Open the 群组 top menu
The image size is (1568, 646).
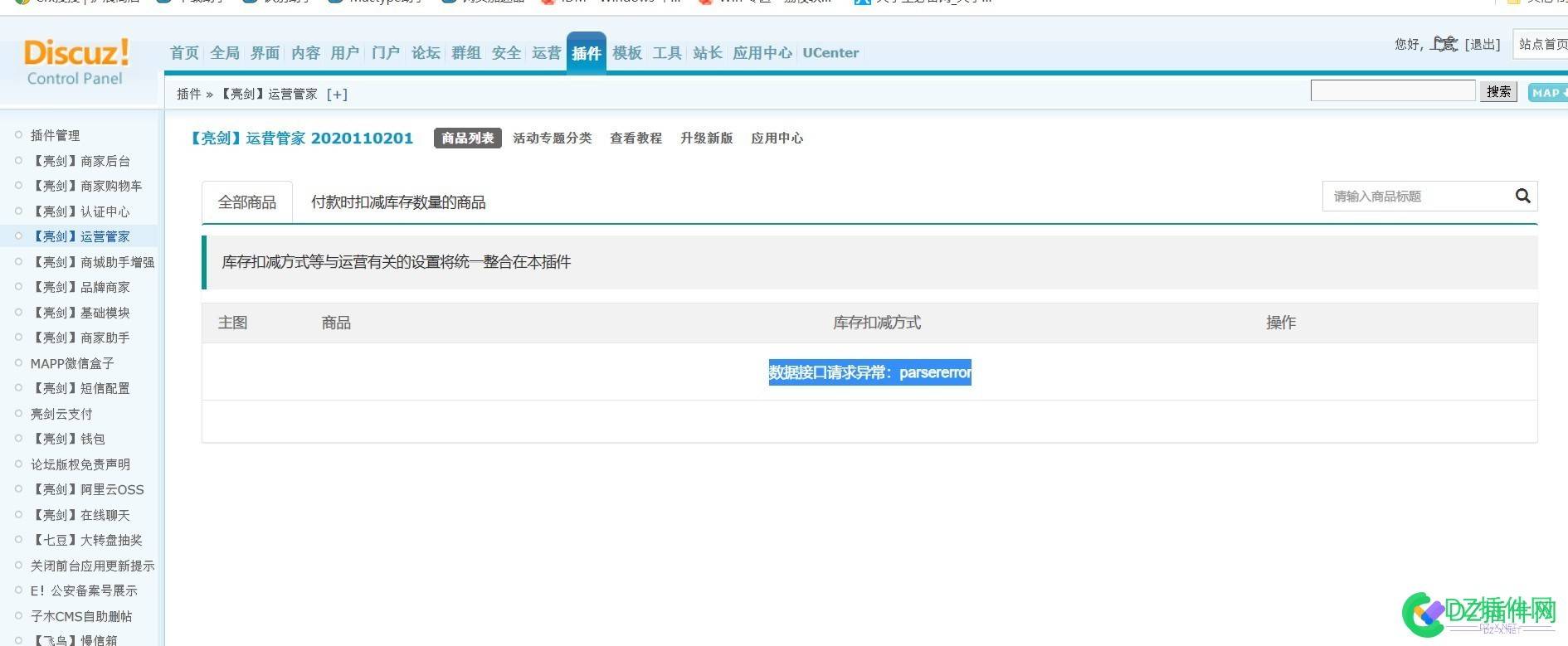pos(466,53)
